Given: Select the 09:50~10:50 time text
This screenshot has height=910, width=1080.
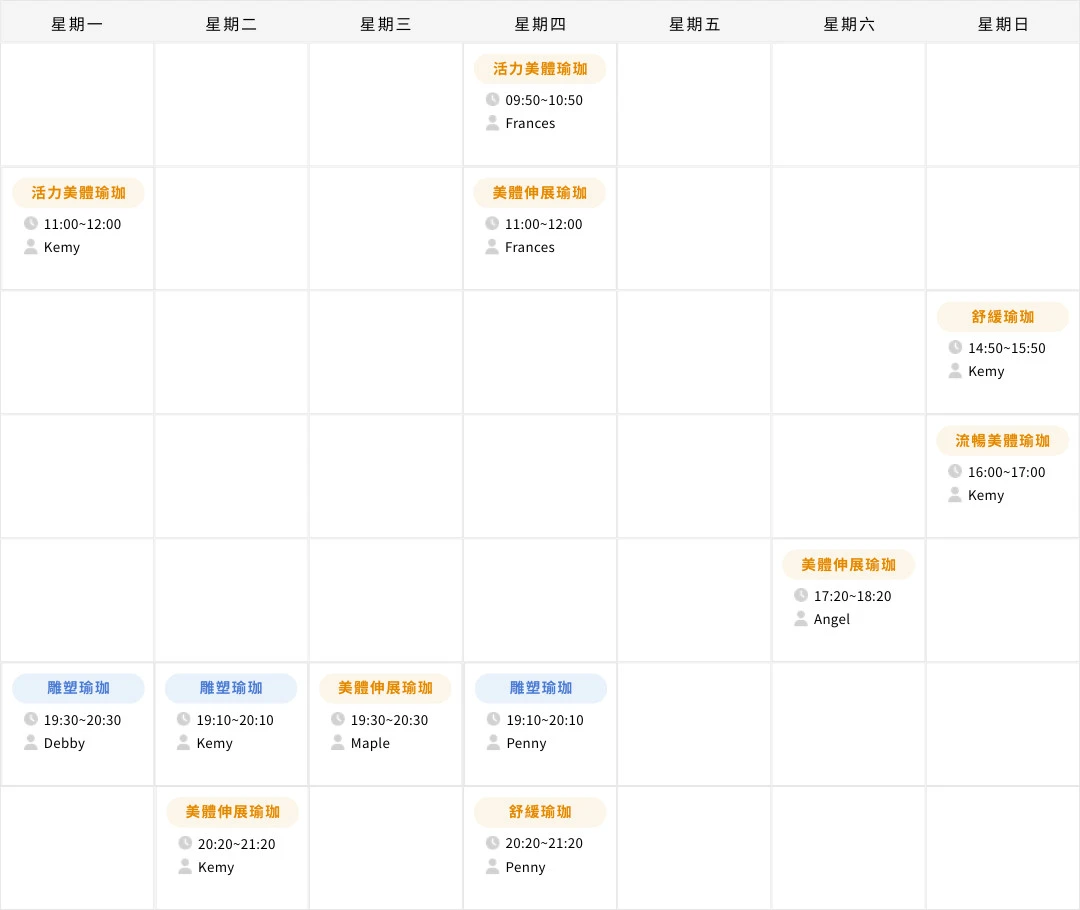Looking at the screenshot, I should pos(544,101).
